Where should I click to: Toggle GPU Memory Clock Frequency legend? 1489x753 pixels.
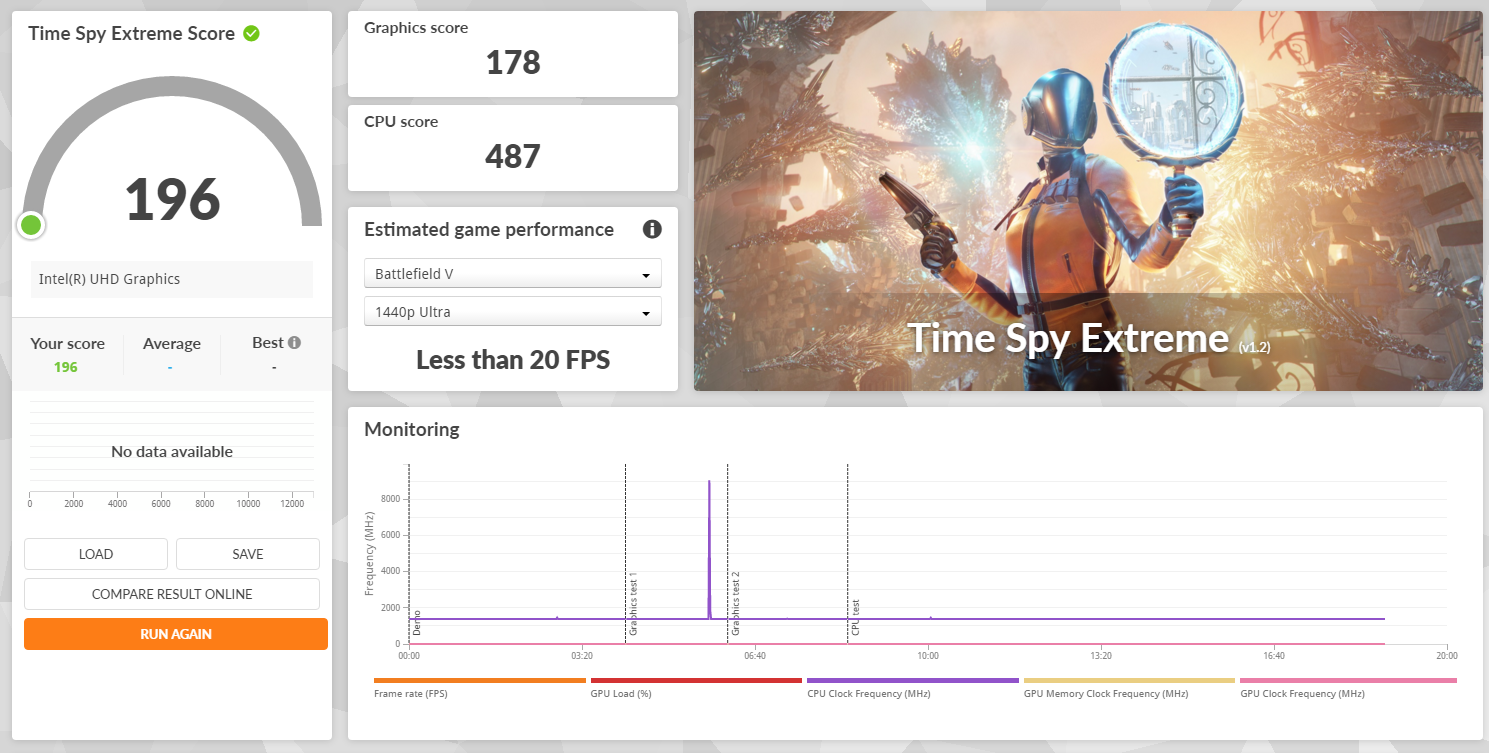pyautogui.click(x=1129, y=687)
